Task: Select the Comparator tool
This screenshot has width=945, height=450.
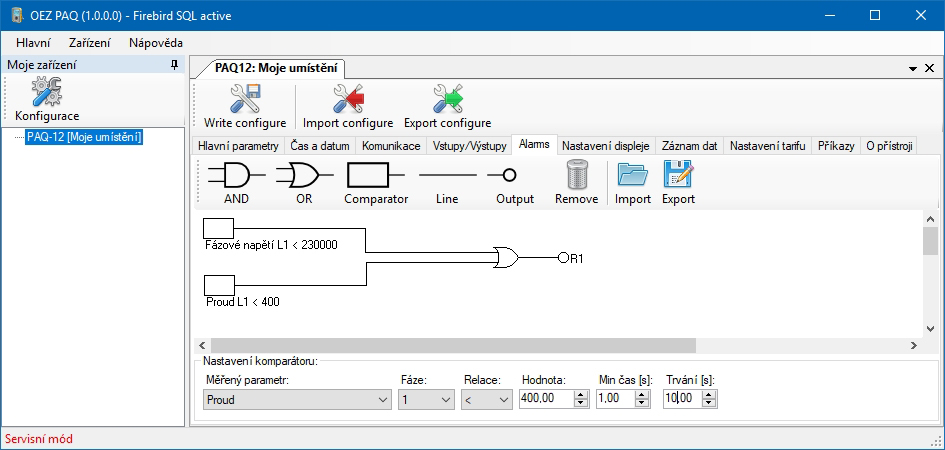Action: point(375,177)
